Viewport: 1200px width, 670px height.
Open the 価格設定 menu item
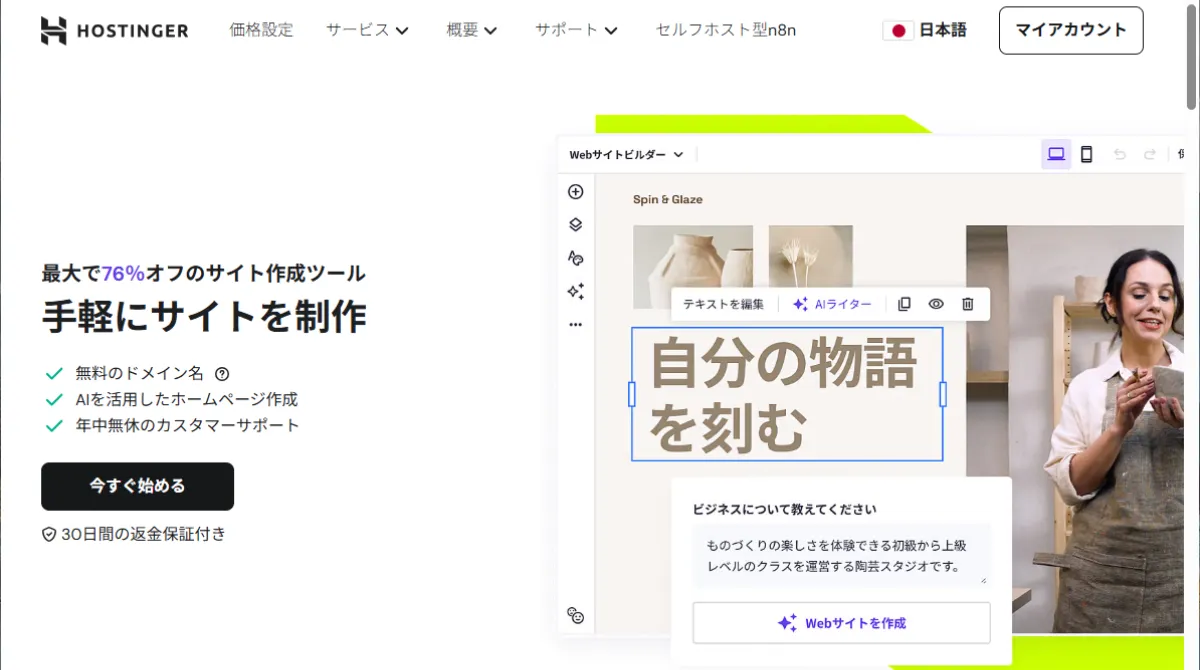[261, 30]
